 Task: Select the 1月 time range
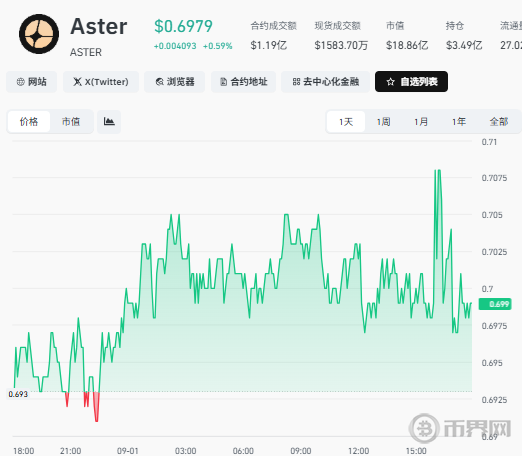coord(421,122)
